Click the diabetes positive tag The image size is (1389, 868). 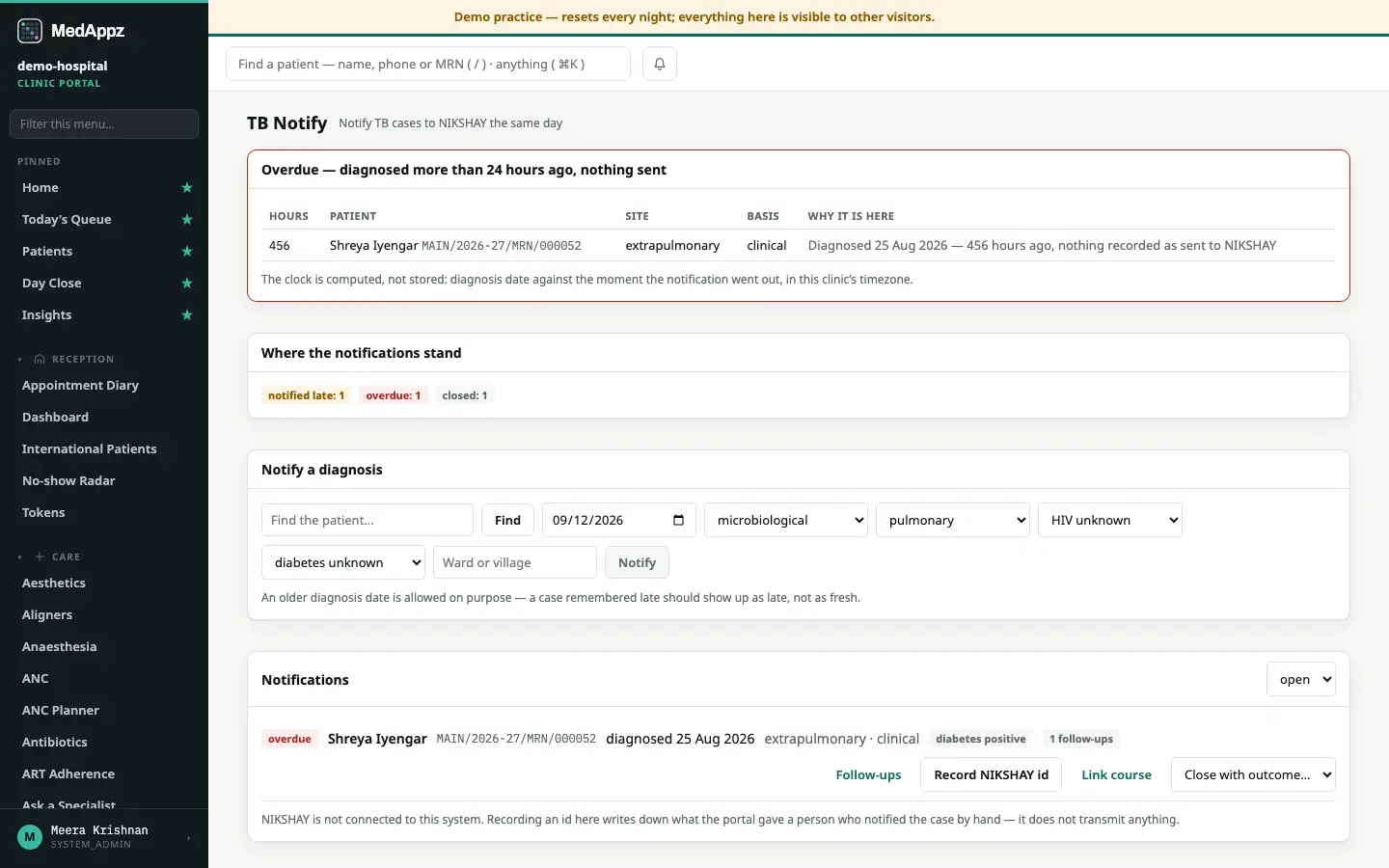click(x=981, y=739)
